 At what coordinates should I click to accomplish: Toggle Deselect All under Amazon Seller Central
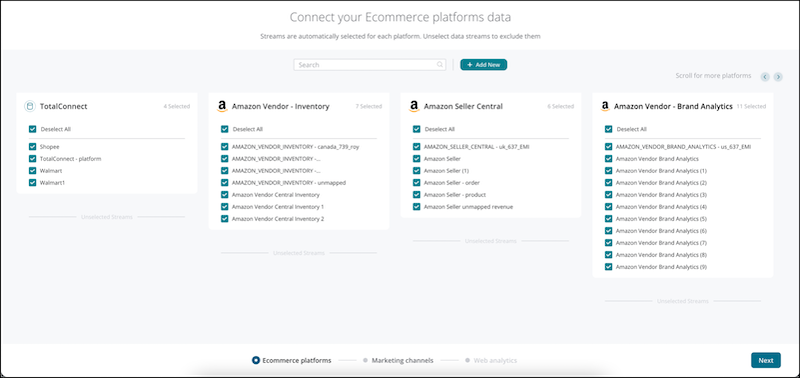416,129
